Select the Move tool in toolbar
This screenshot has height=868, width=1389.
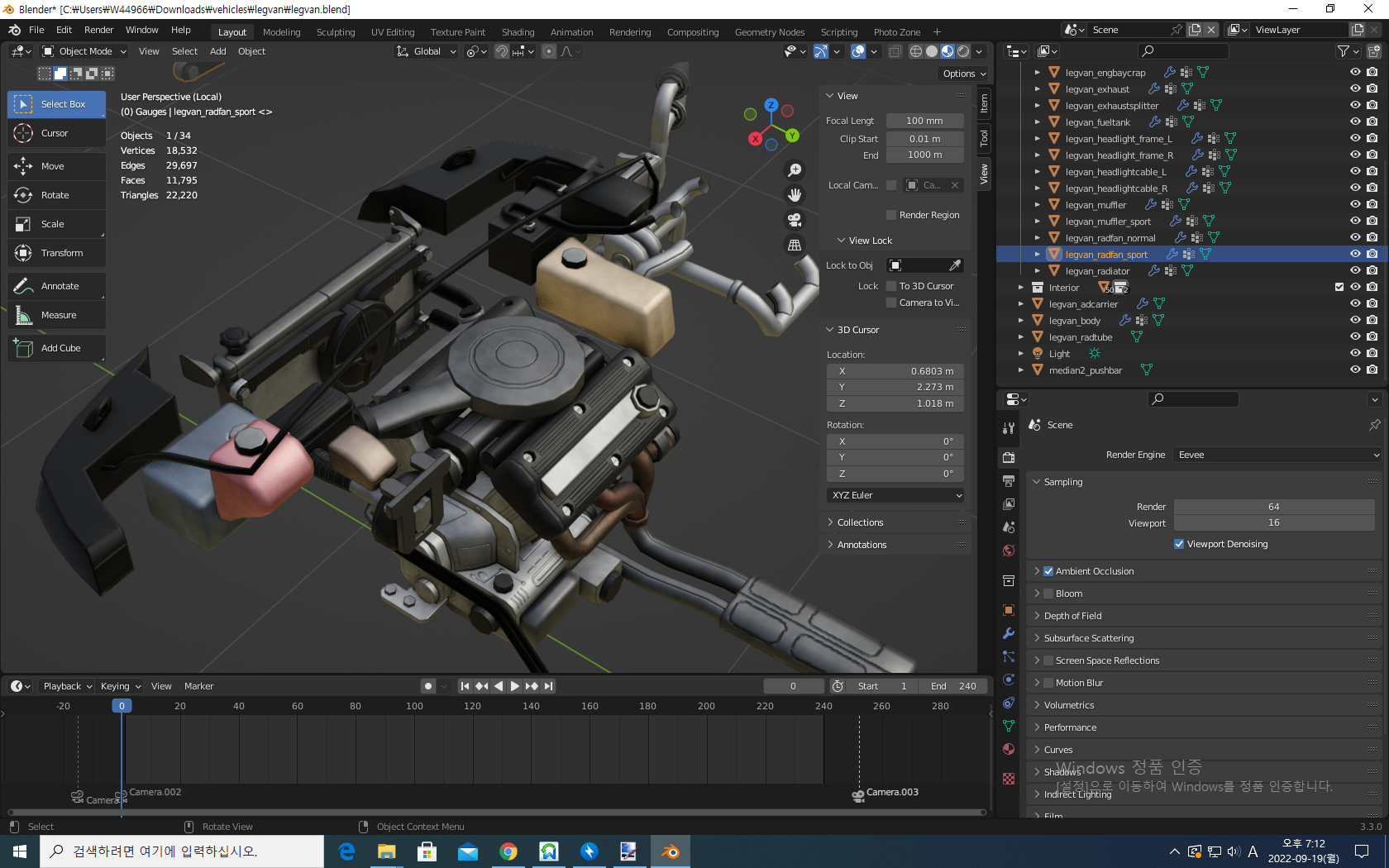pyautogui.click(x=52, y=166)
